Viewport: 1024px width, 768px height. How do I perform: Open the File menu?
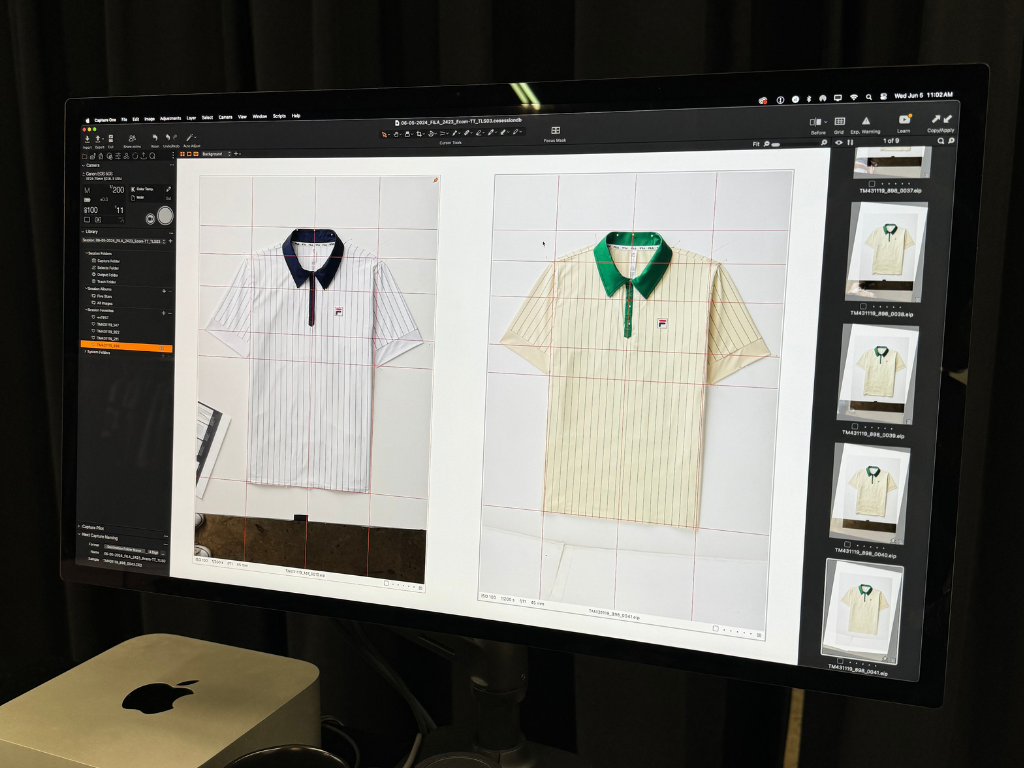tap(124, 120)
